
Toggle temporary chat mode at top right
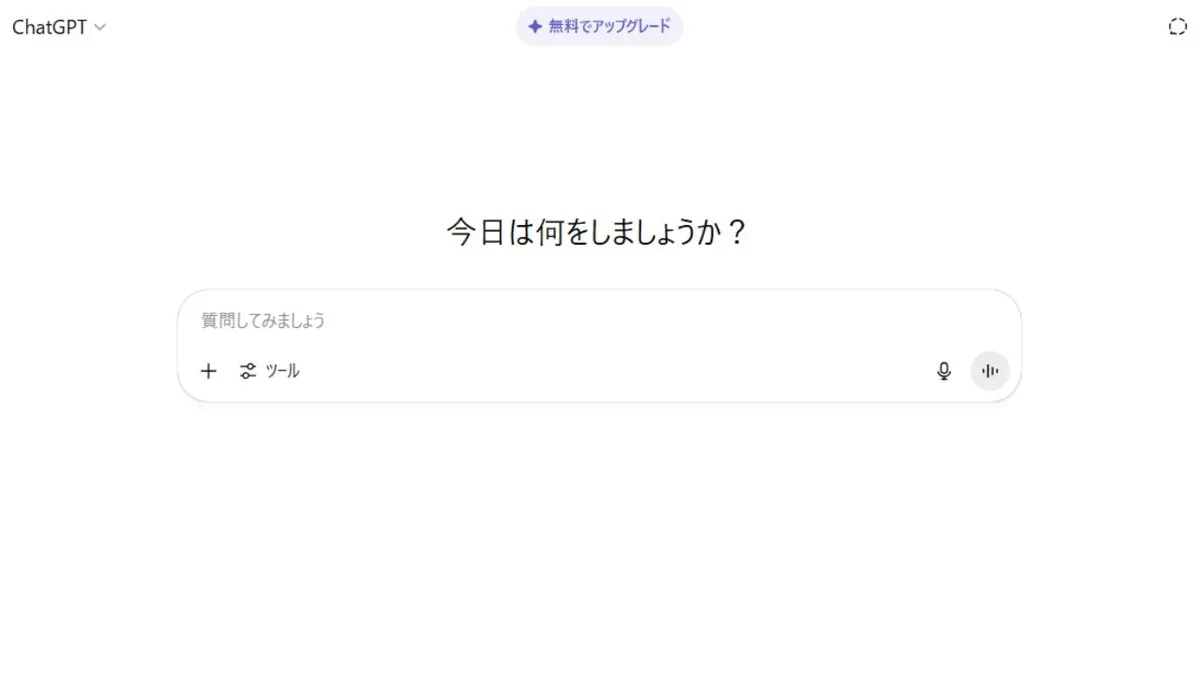(x=1178, y=27)
